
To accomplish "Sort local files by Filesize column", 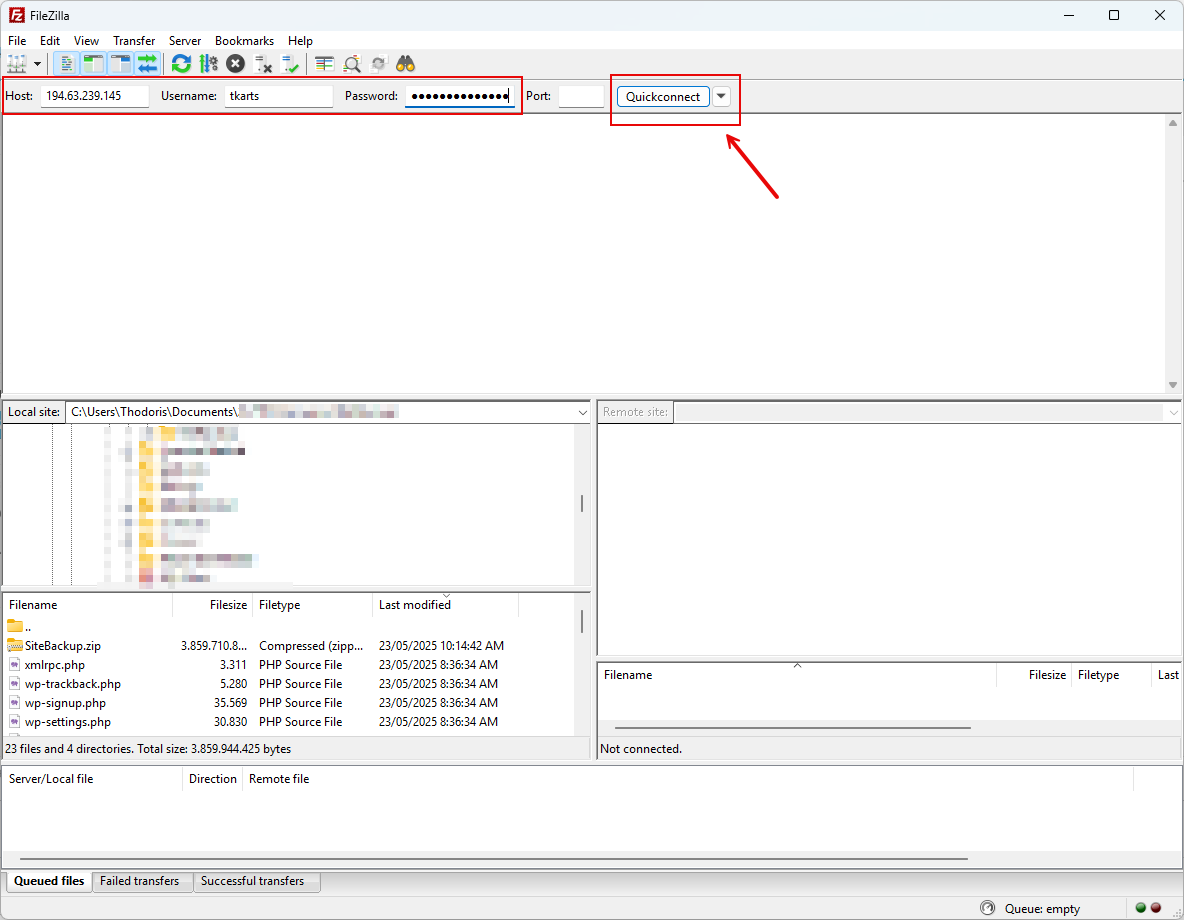I will point(213,605).
